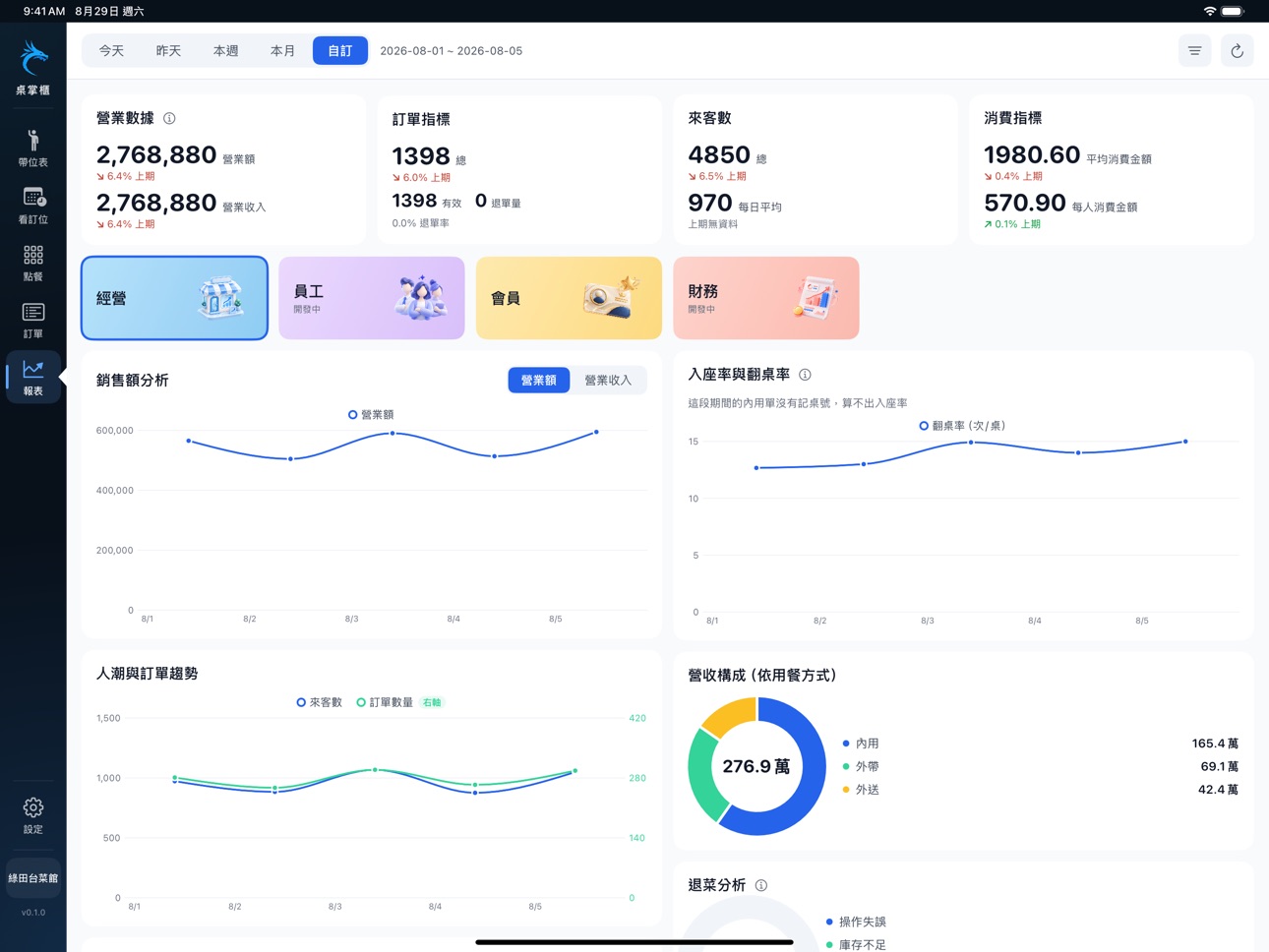This screenshot has width=1269, height=952.
Task: Click the info icon beside 入座率與翻桌率
Action: 805,375
